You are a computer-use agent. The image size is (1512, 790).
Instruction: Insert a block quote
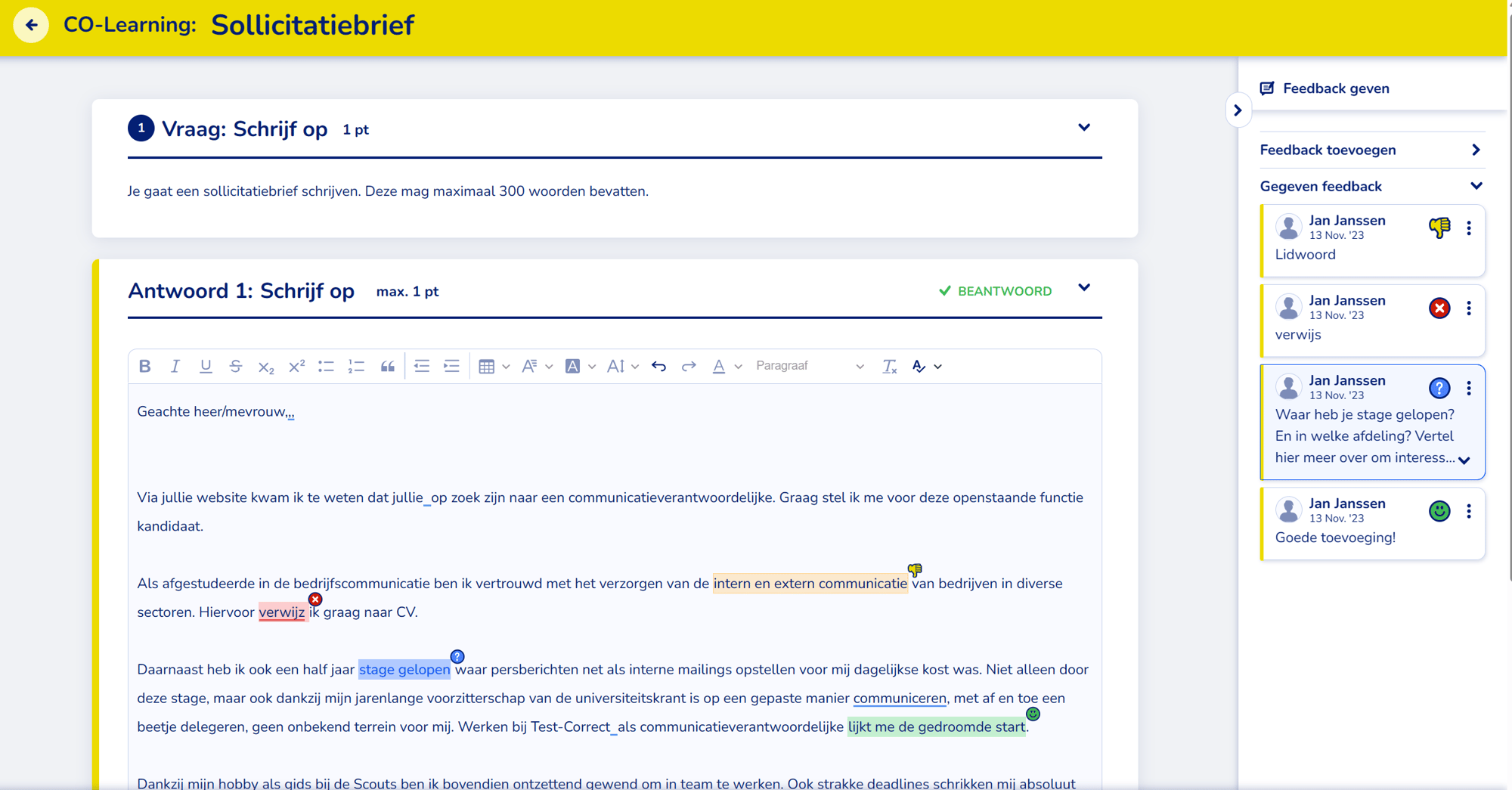click(x=388, y=366)
